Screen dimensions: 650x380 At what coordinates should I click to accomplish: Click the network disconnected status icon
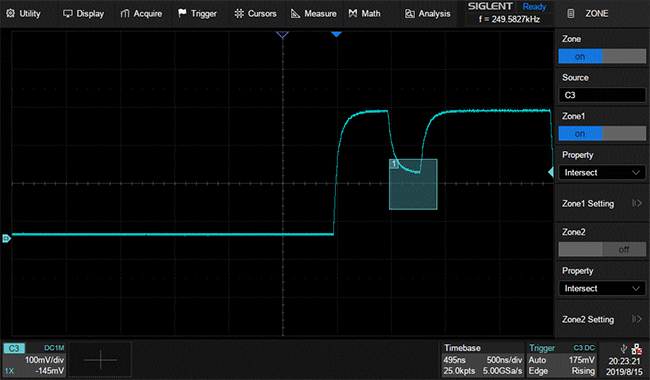tap(636, 349)
